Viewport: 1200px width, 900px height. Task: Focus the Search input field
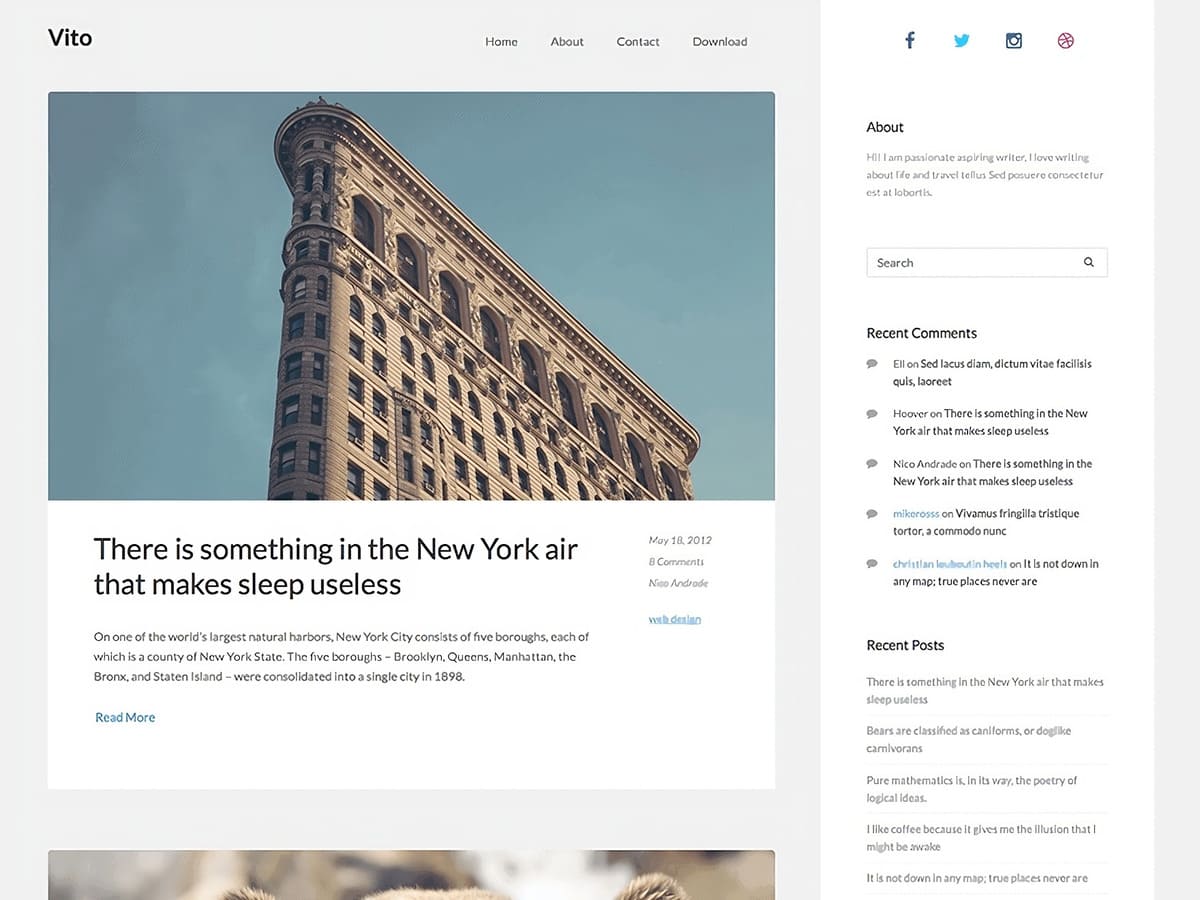[x=970, y=263]
